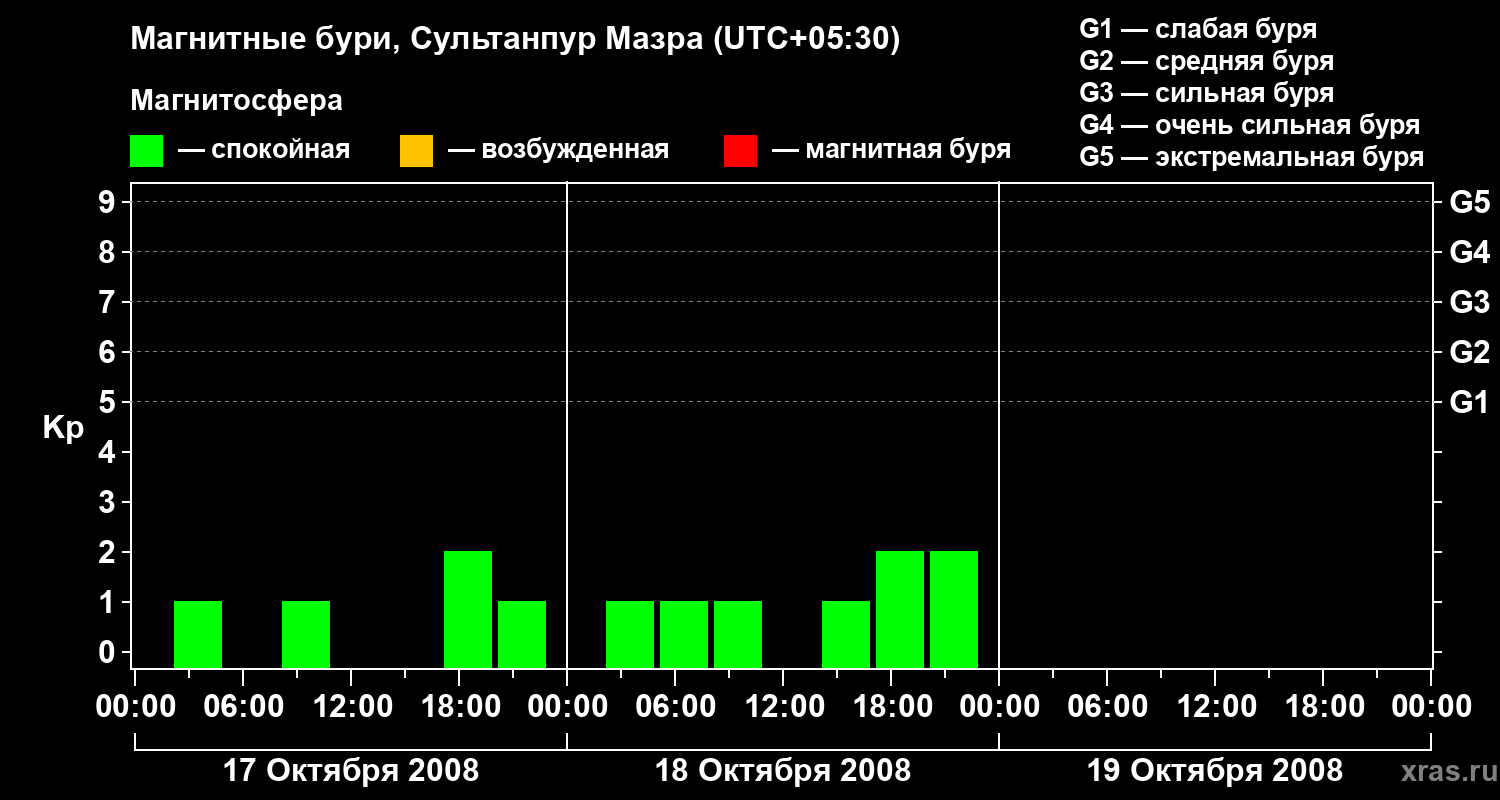Click the '— спокойная' legend label

(x=264, y=150)
